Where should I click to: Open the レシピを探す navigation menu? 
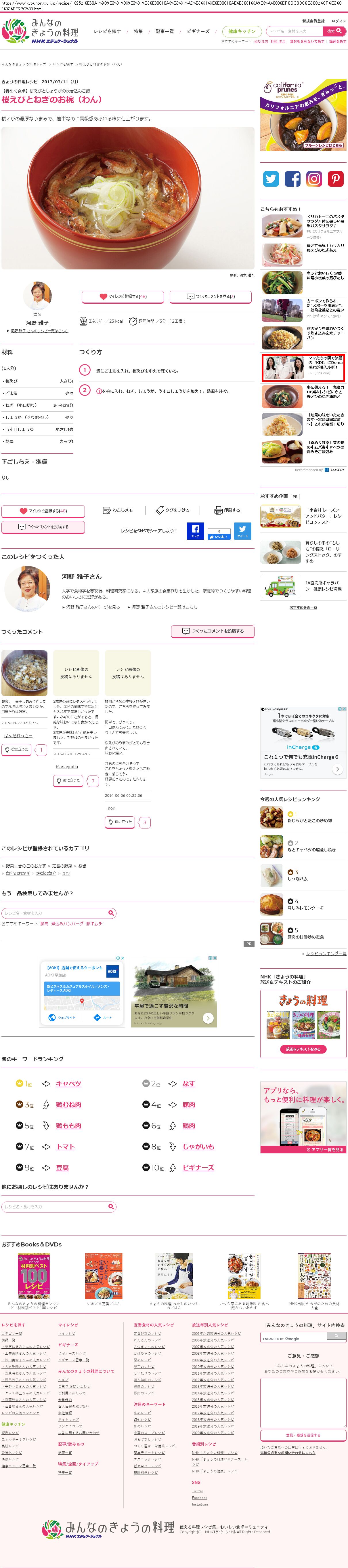tap(107, 31)
